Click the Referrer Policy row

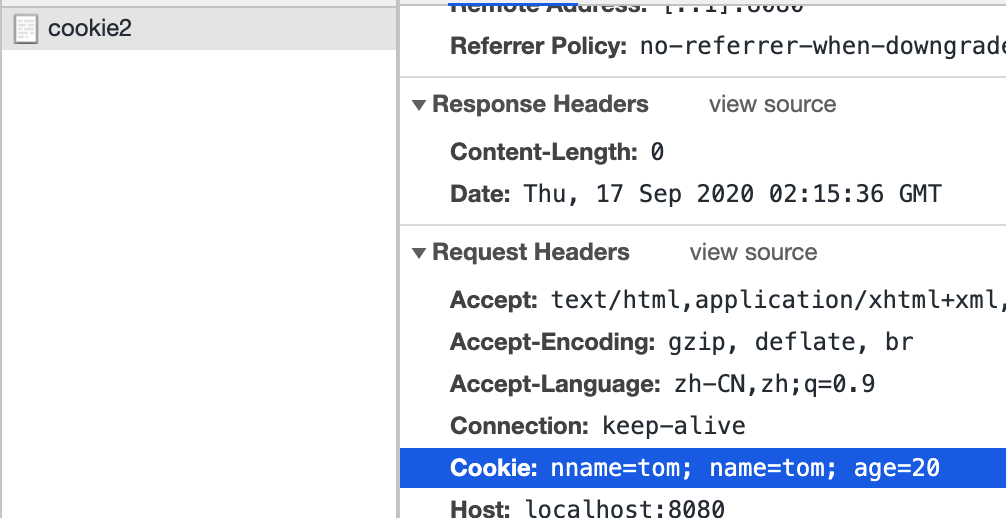click(703, 46)
